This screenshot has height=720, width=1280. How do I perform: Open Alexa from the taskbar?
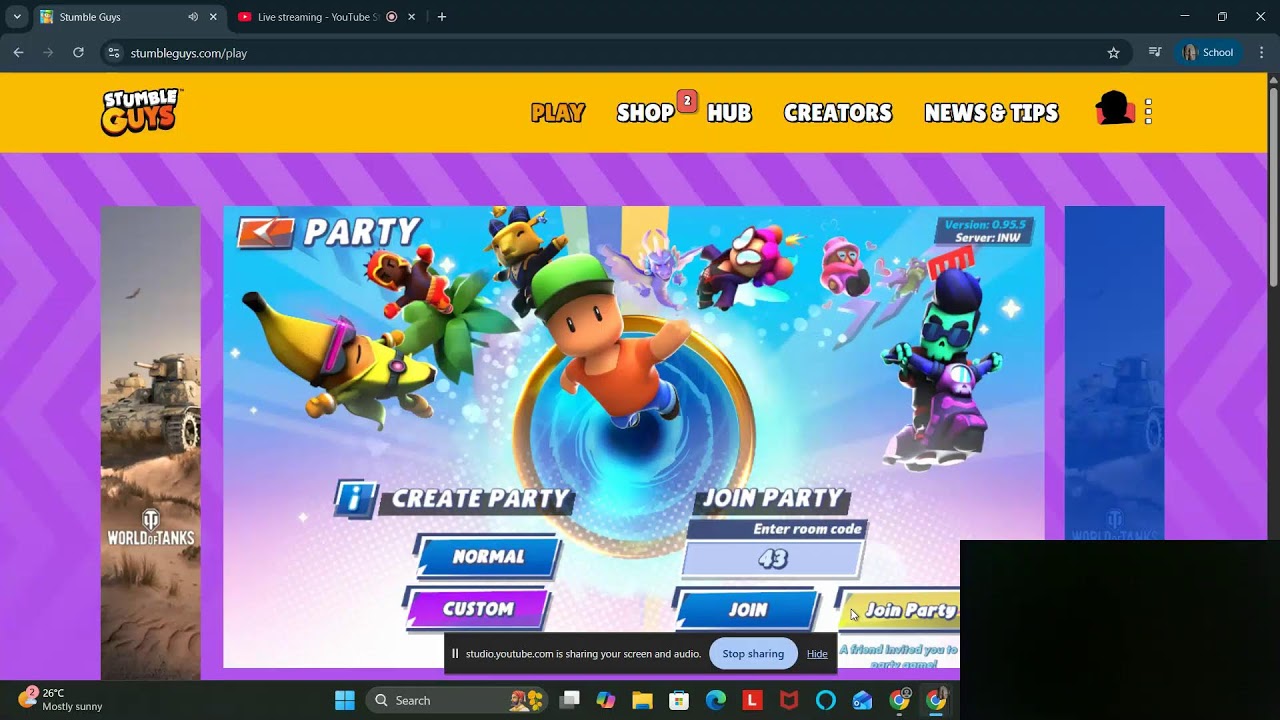click(825, 700)
